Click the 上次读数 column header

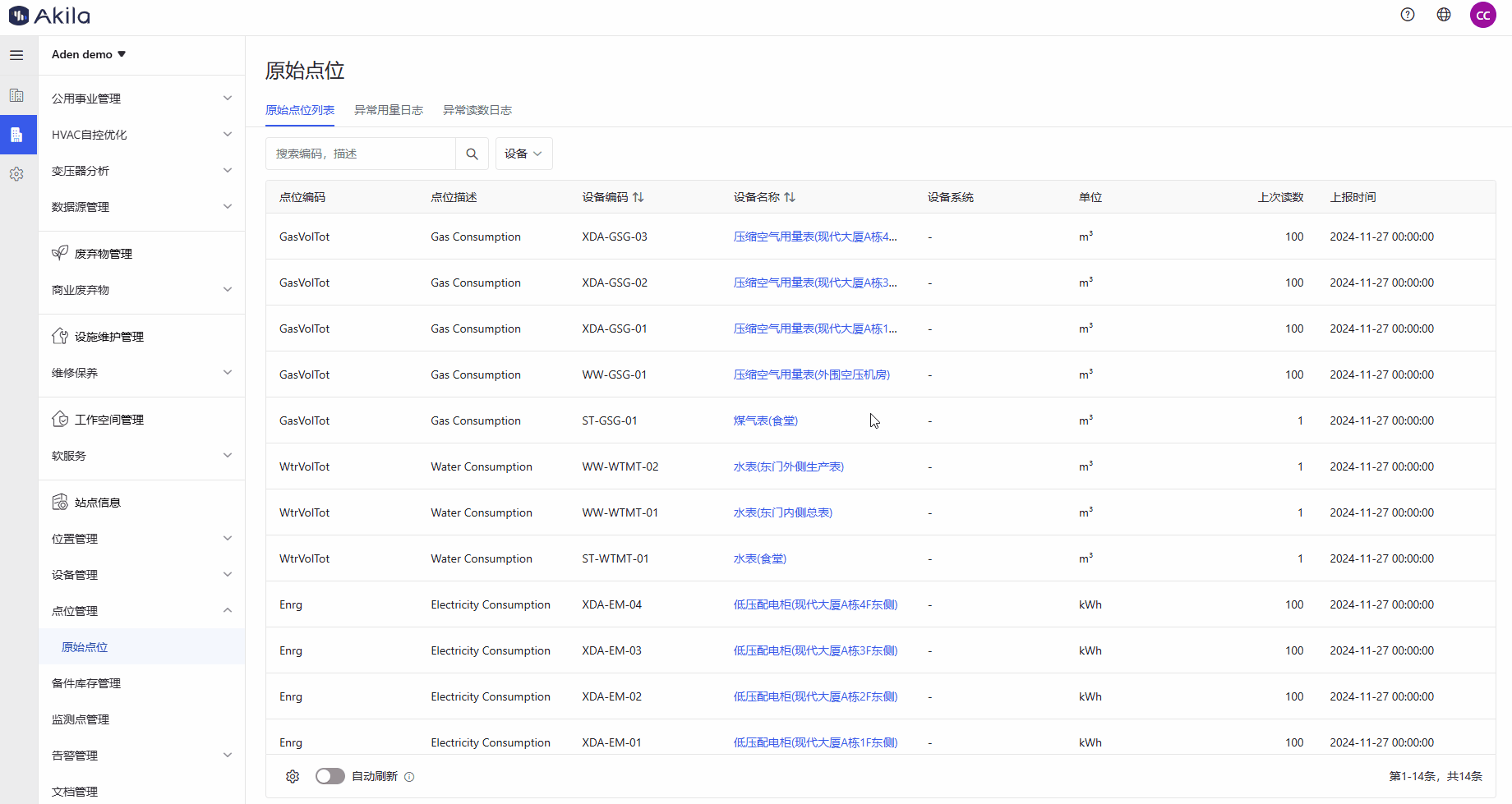pos(1281,197)
